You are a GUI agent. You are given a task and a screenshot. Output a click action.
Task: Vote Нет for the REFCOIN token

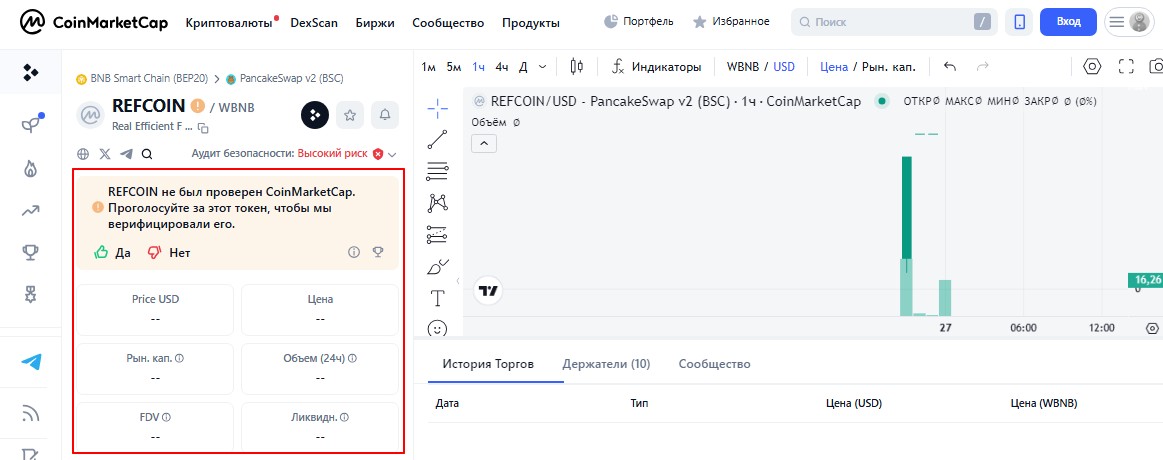169,252
